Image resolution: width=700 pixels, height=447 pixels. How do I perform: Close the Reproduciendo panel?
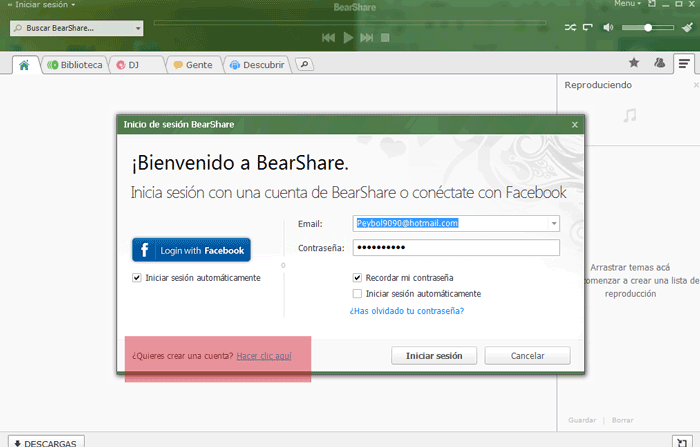coord(696,85)
